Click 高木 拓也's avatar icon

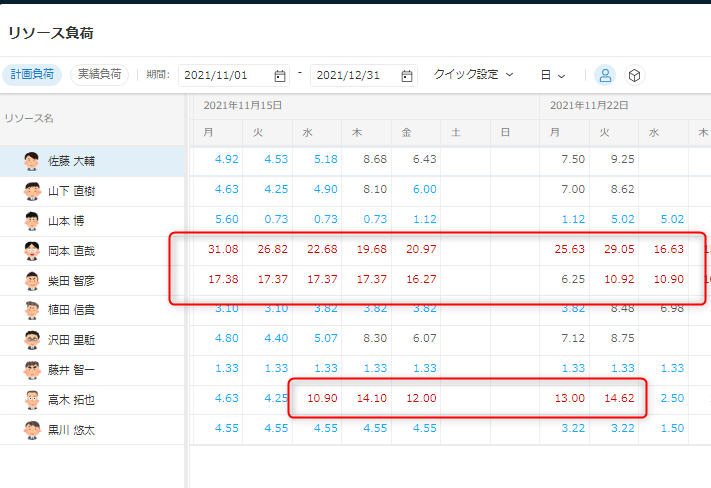click(x=31, y=400)
